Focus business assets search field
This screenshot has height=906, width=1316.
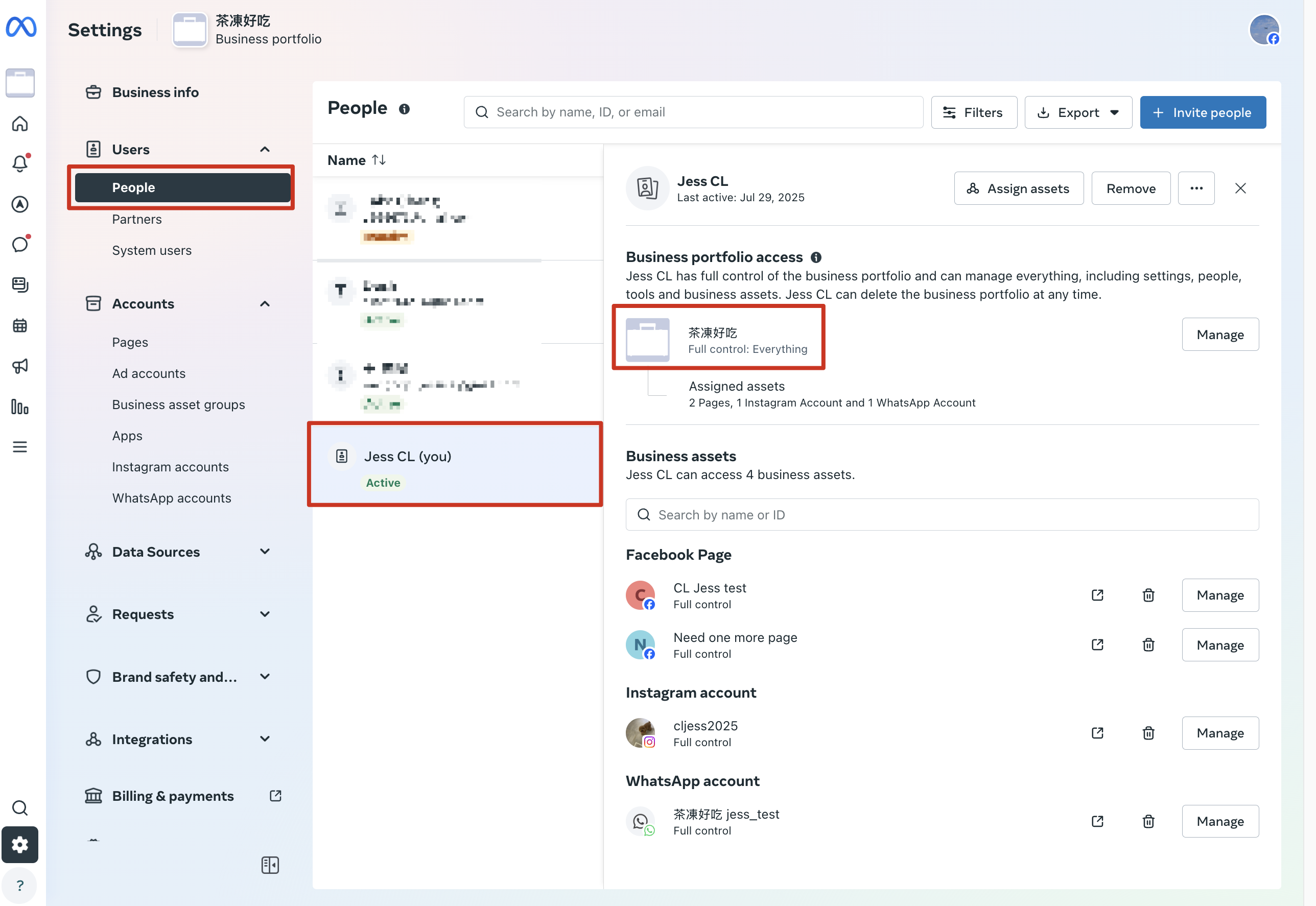pos(942,515)
